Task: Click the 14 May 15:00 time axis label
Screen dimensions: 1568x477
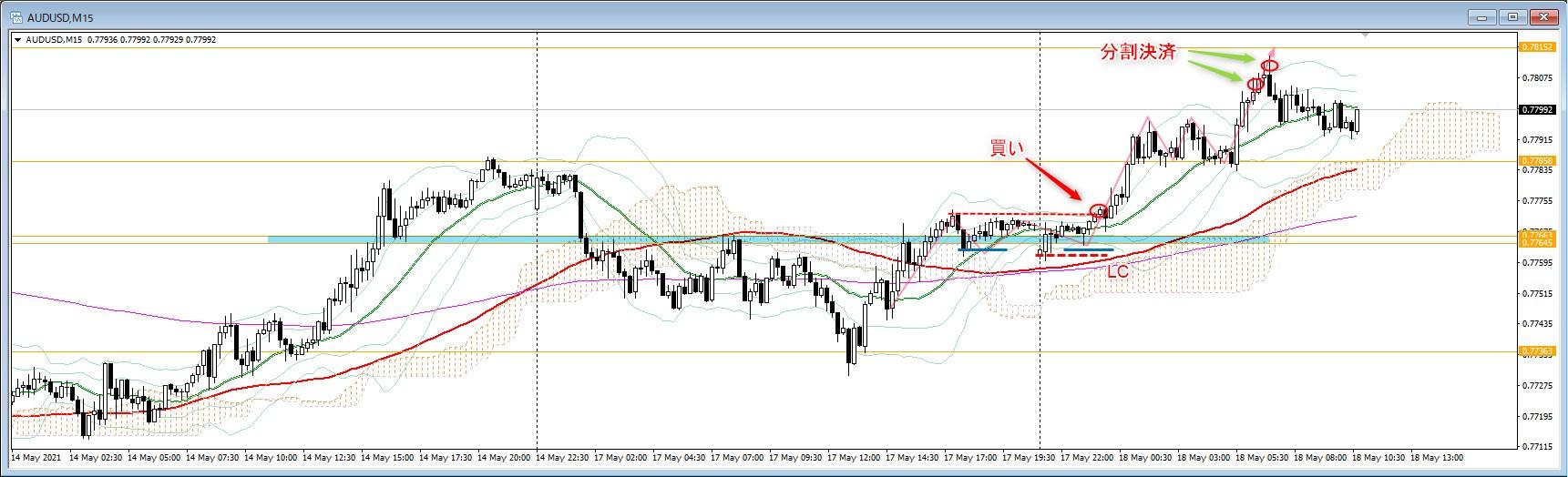Action: tap(389, 457)
